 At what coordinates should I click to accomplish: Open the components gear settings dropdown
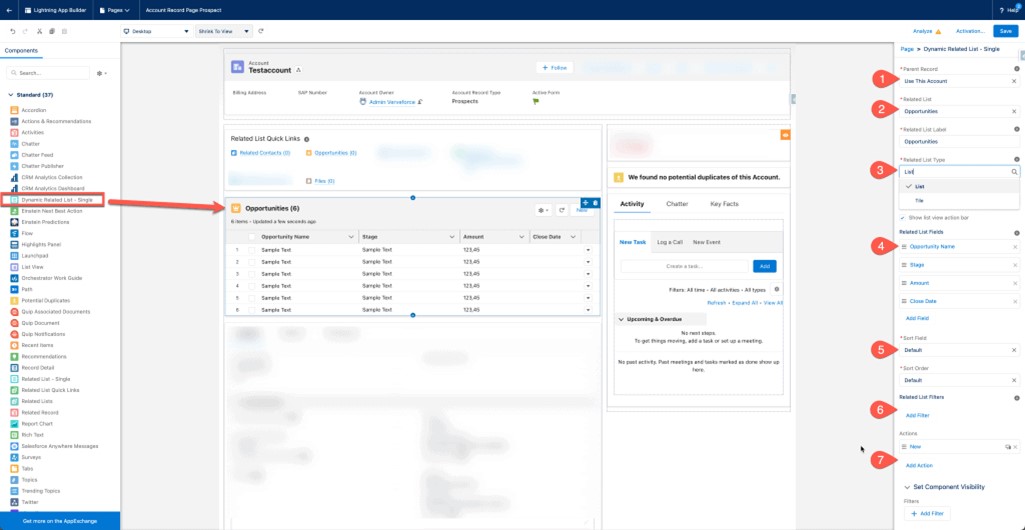point(102,73)
